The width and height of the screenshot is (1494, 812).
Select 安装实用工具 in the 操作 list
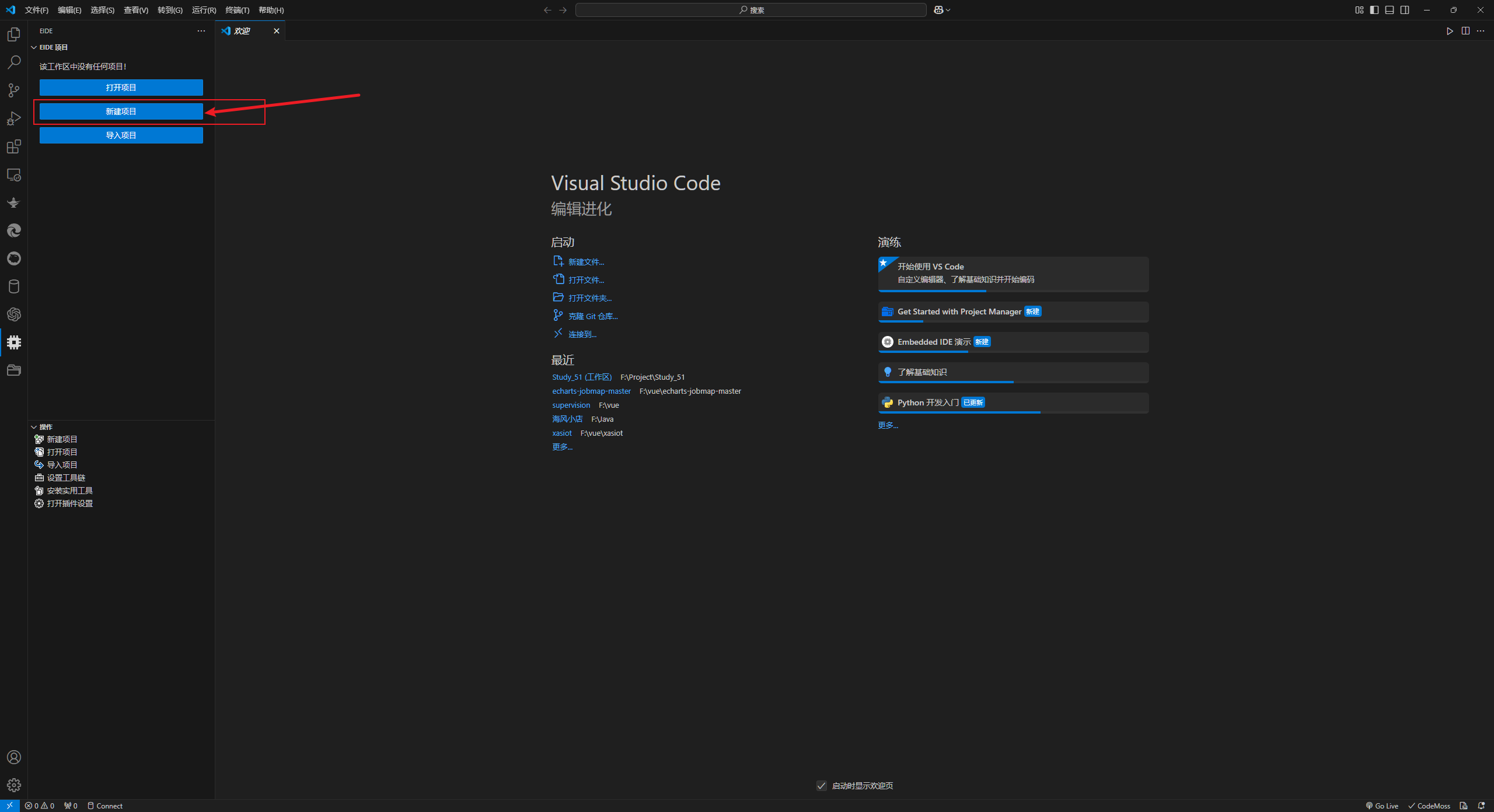(x=69, y=491)
